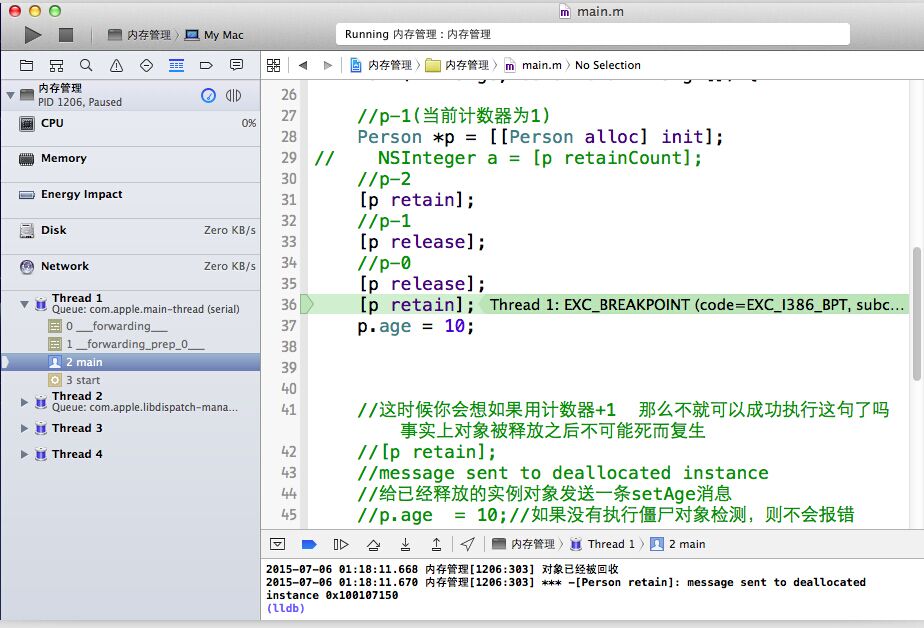Click the 内存管理 project breadcrumb in the jump bar

pos(381,65)
